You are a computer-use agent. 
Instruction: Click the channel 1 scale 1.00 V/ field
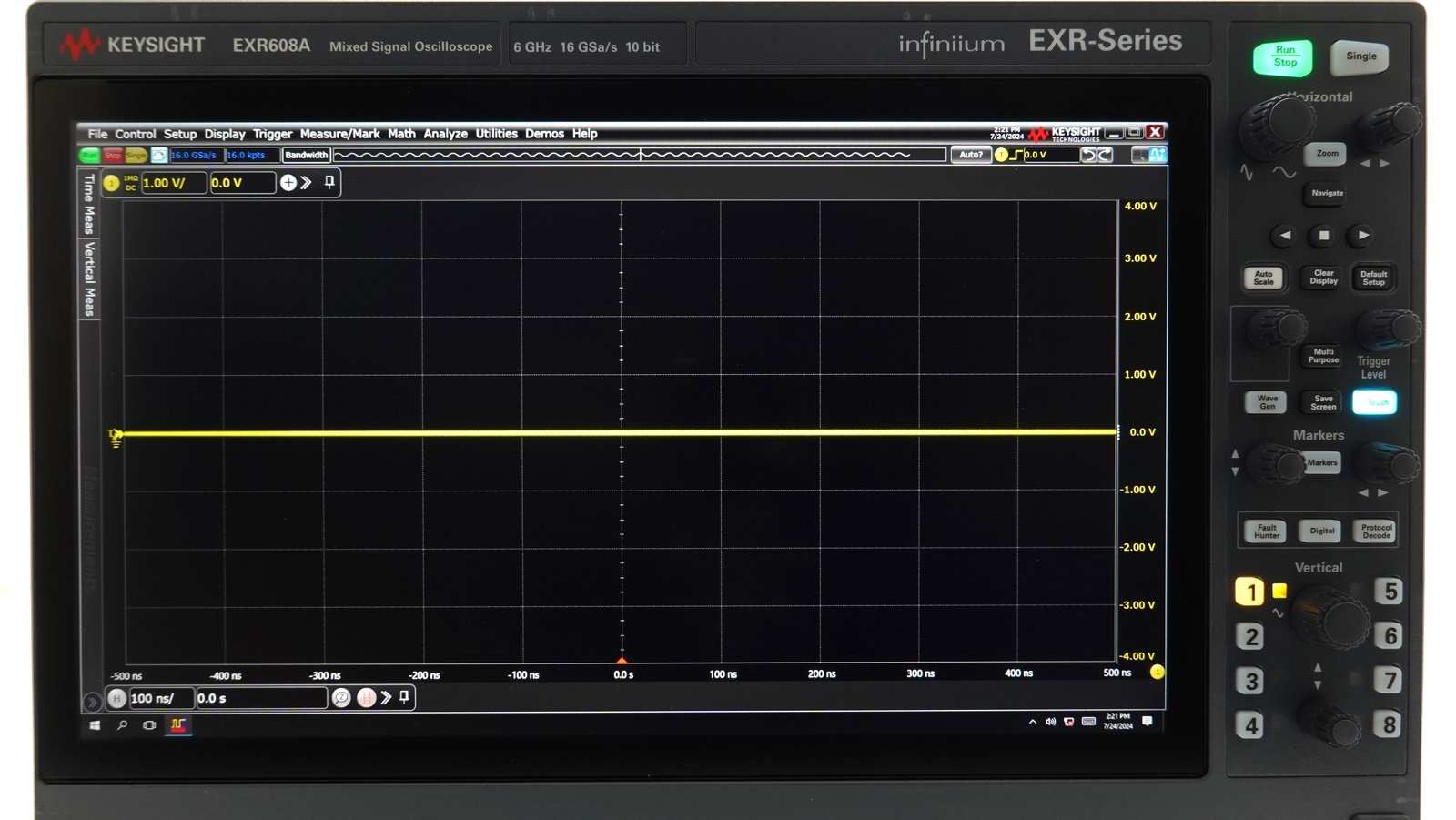coord(174,183)
